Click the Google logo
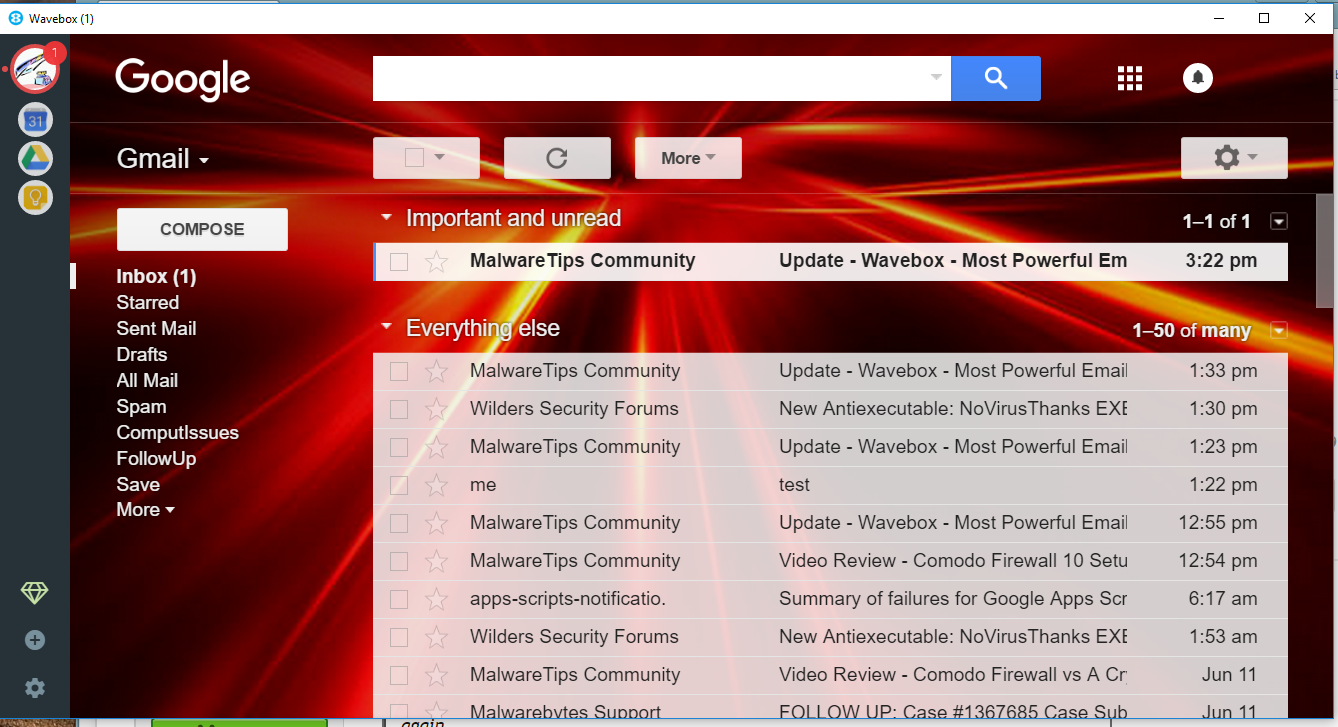 (183, 79)
